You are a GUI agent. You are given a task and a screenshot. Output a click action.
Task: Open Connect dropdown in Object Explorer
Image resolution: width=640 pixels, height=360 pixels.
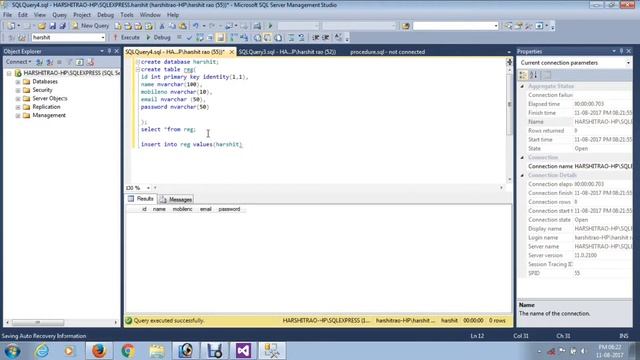18,62
